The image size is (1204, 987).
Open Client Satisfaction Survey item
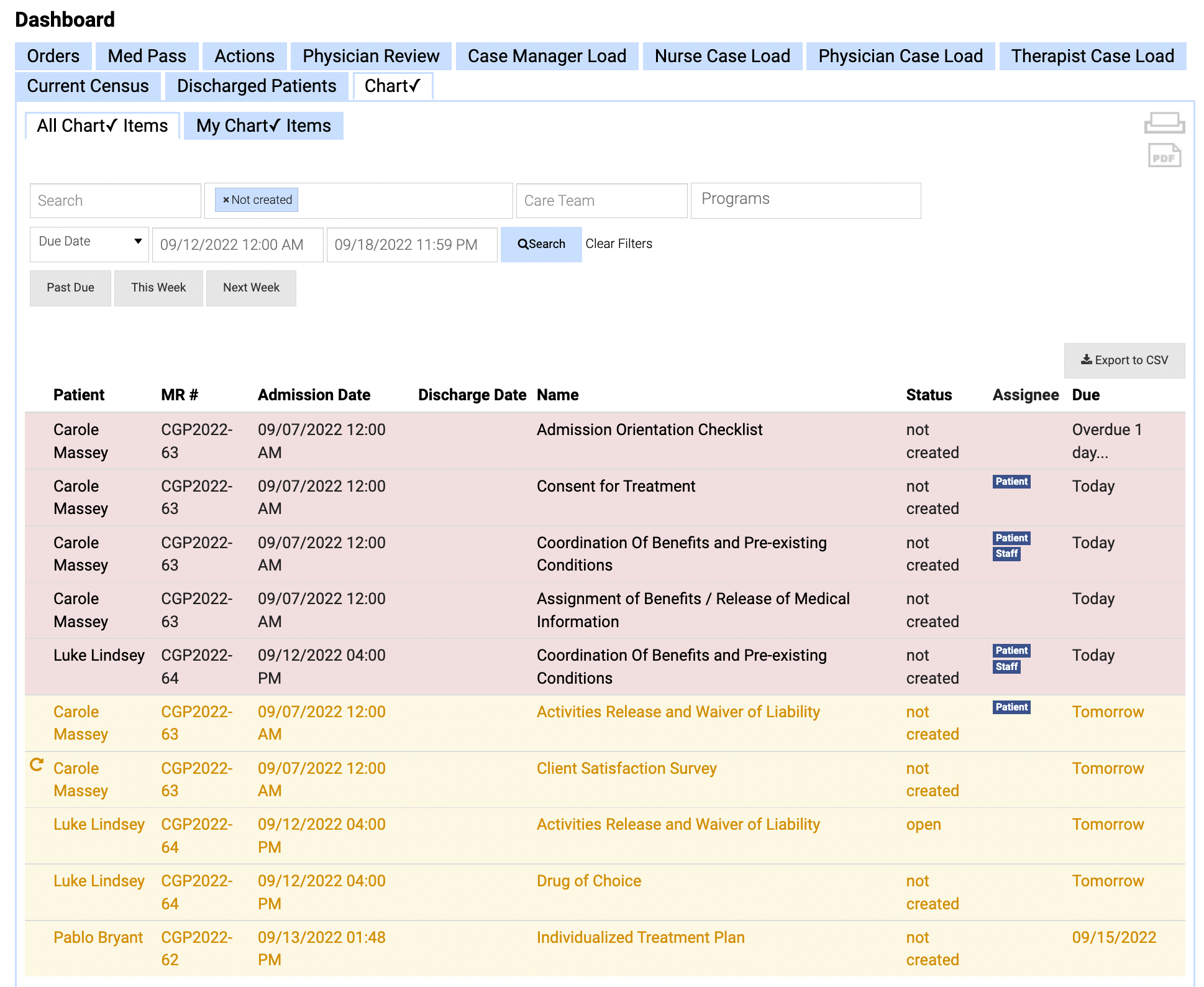[x=626, y=768]
